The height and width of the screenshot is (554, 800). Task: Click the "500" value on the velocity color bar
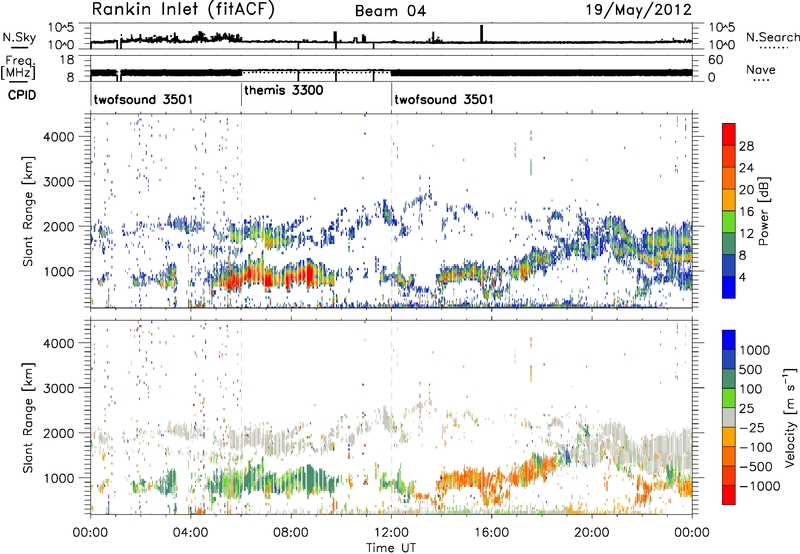coord(753,370)
